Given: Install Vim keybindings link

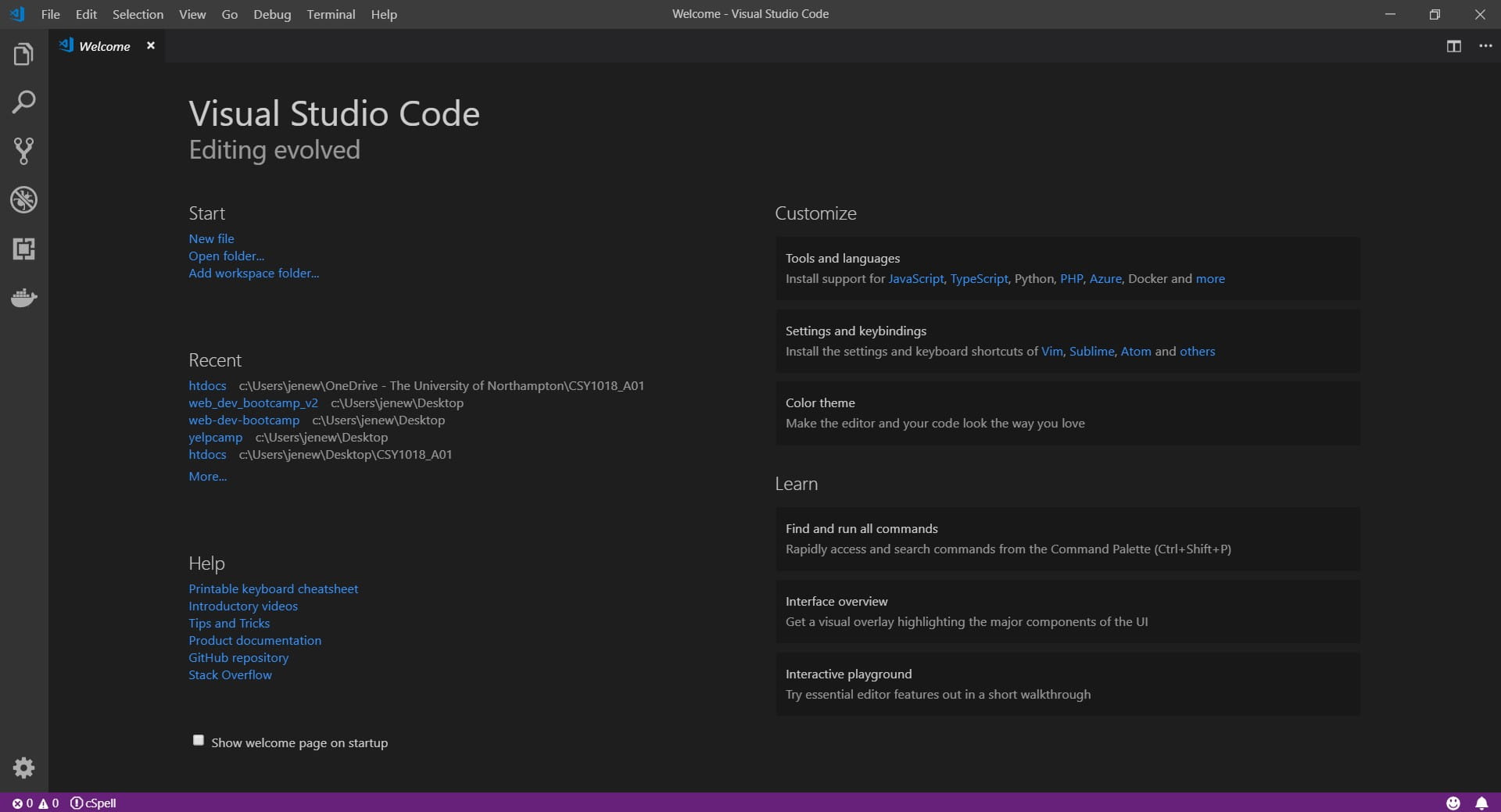Looking at the screenshot, I should coord(1052,351).
